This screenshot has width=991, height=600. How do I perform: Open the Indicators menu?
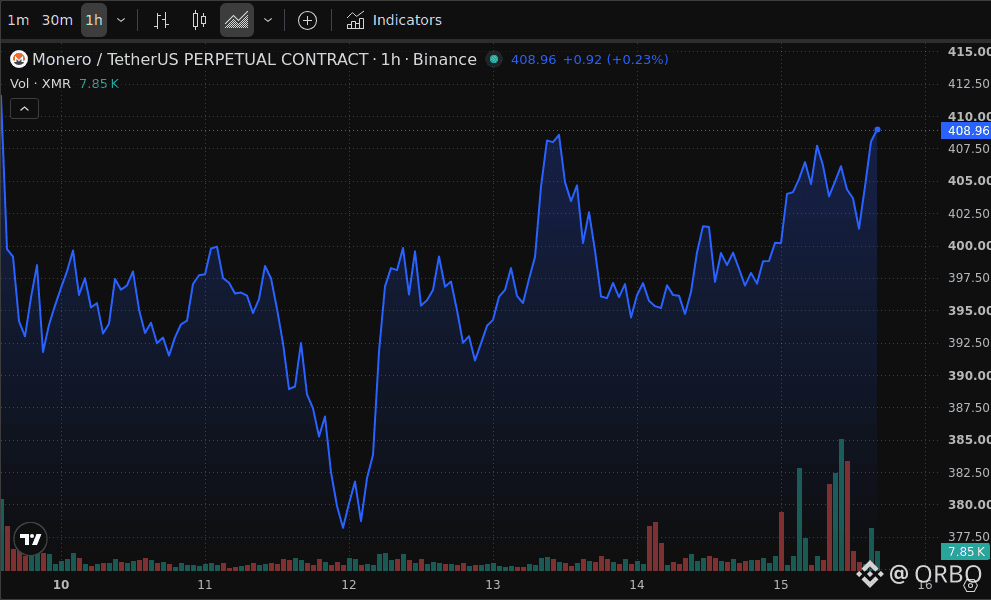[394, 20]
